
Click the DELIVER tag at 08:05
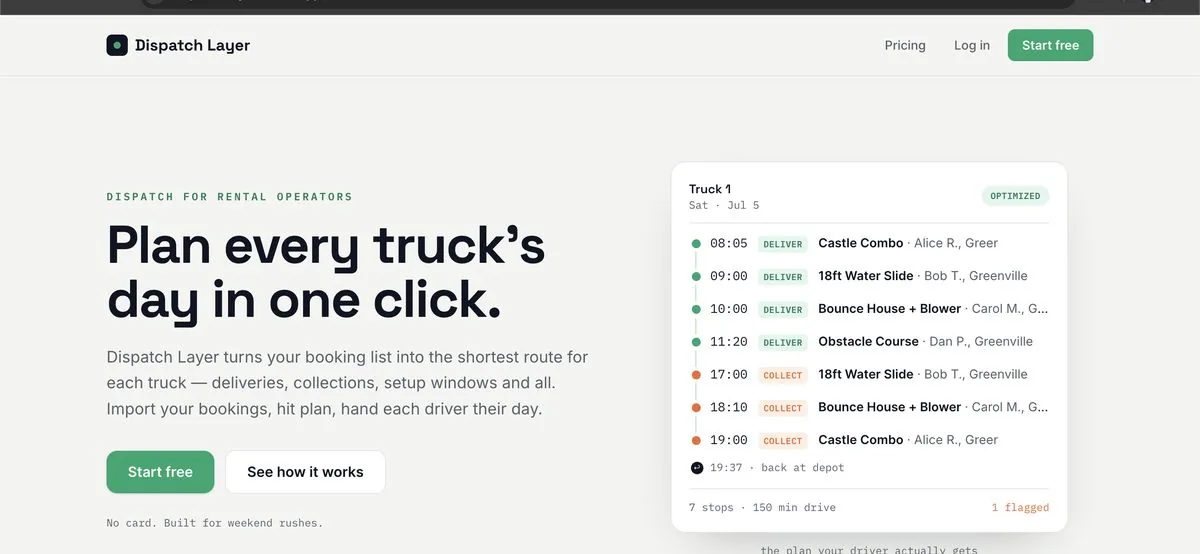(783, 244)
